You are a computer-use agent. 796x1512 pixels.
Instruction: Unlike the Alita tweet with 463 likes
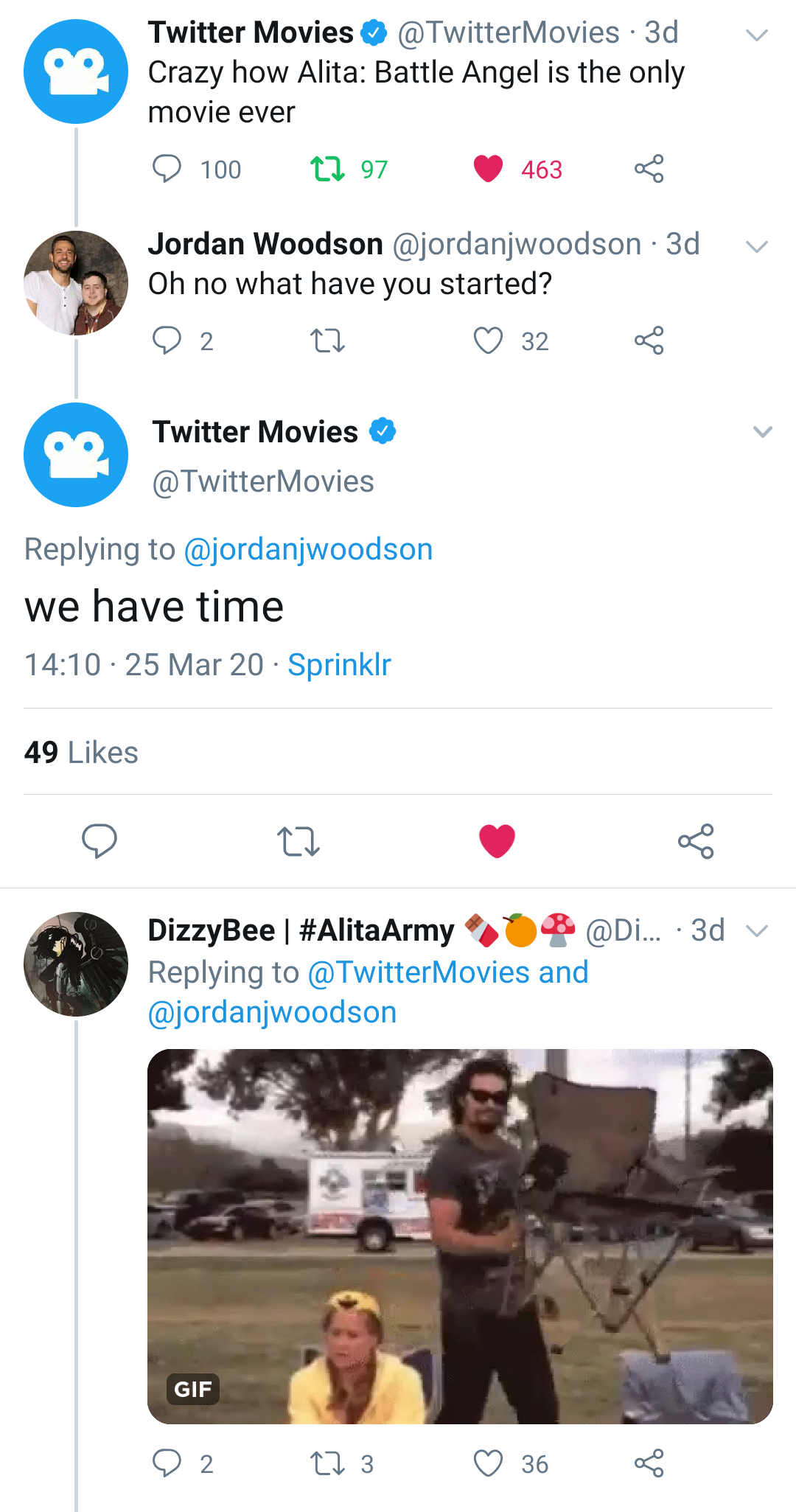pyautogui.click(x=488, y=169)
